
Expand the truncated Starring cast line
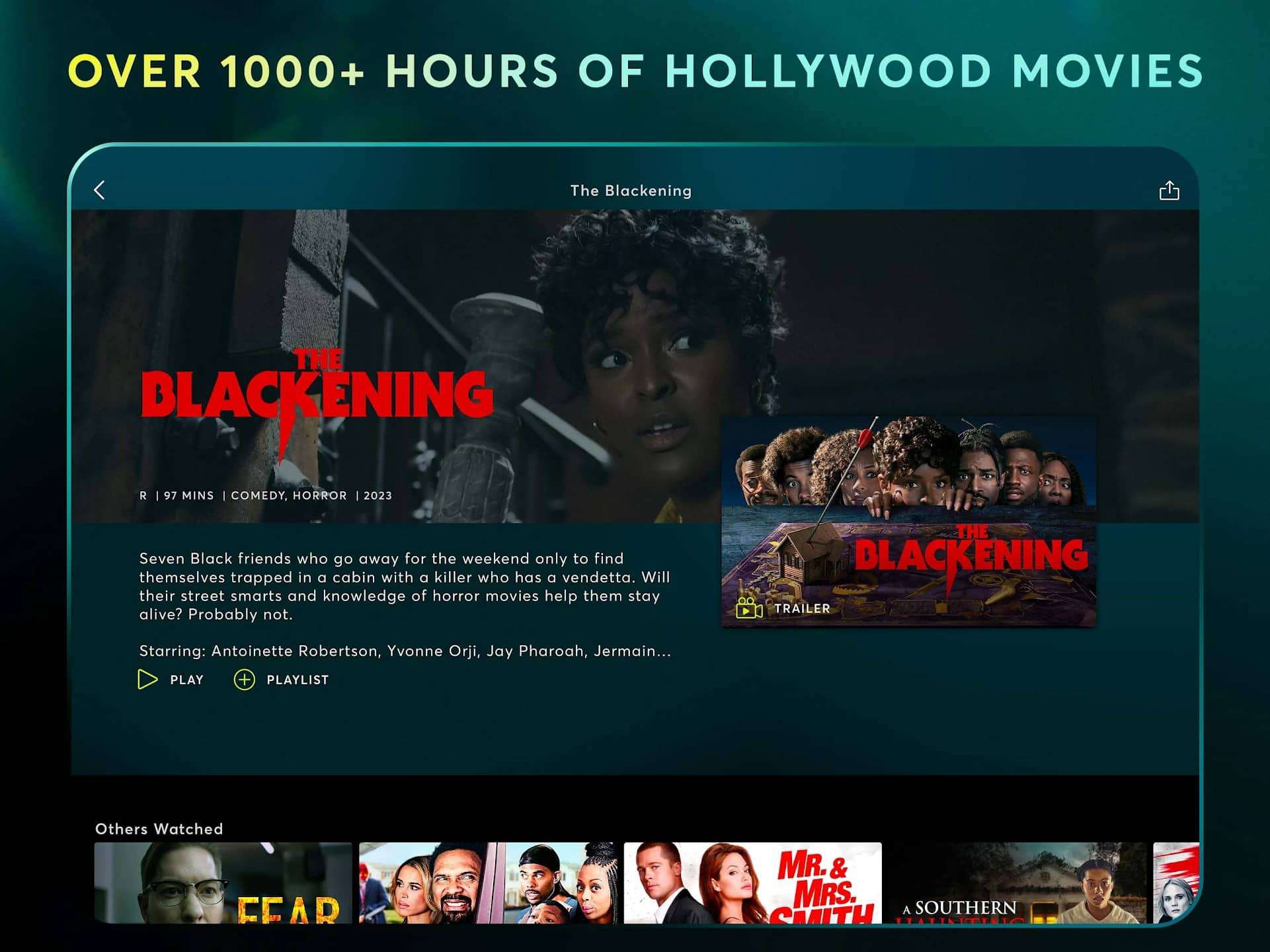405,651
